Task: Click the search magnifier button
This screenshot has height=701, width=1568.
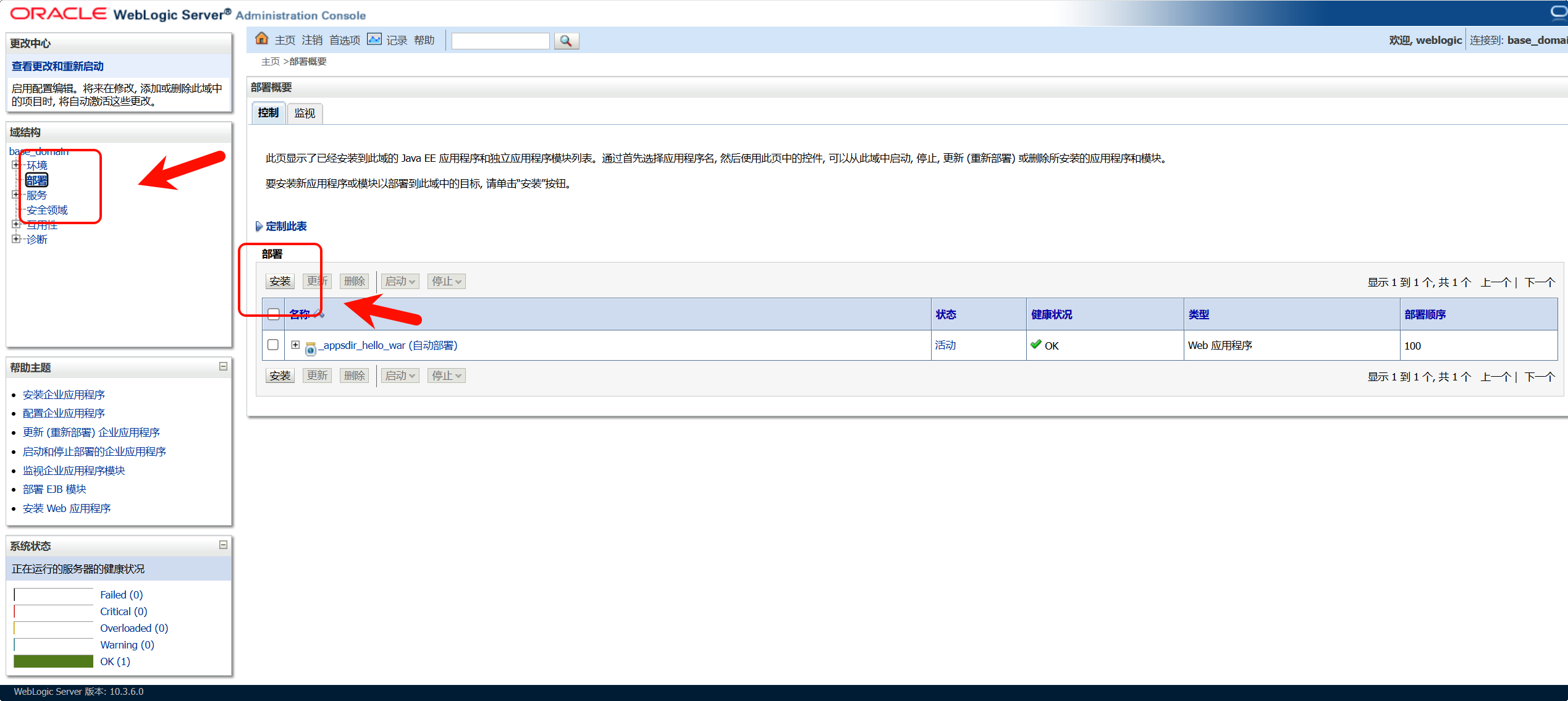Action: pos(566,41)
